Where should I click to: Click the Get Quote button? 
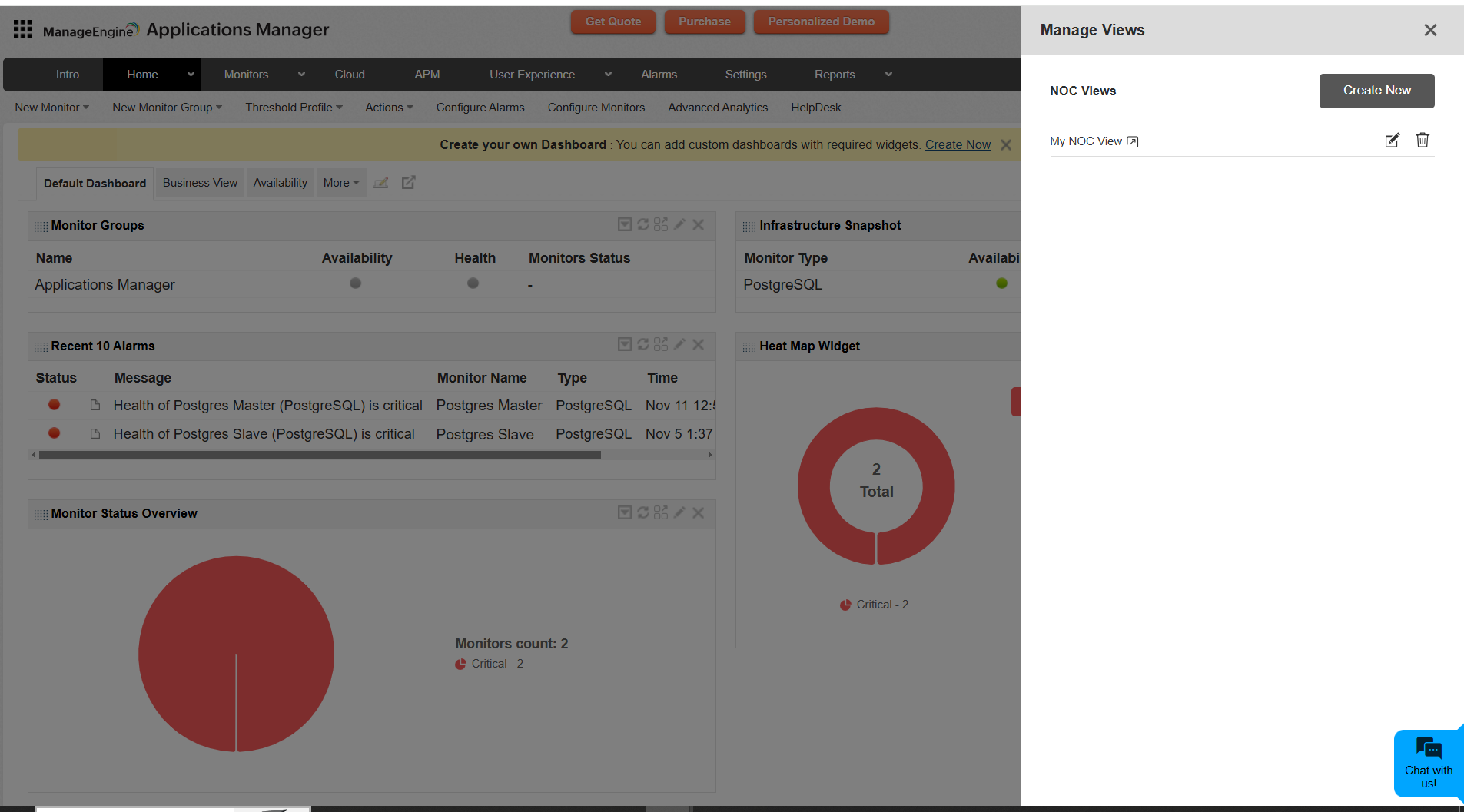(x=613, y=22)
